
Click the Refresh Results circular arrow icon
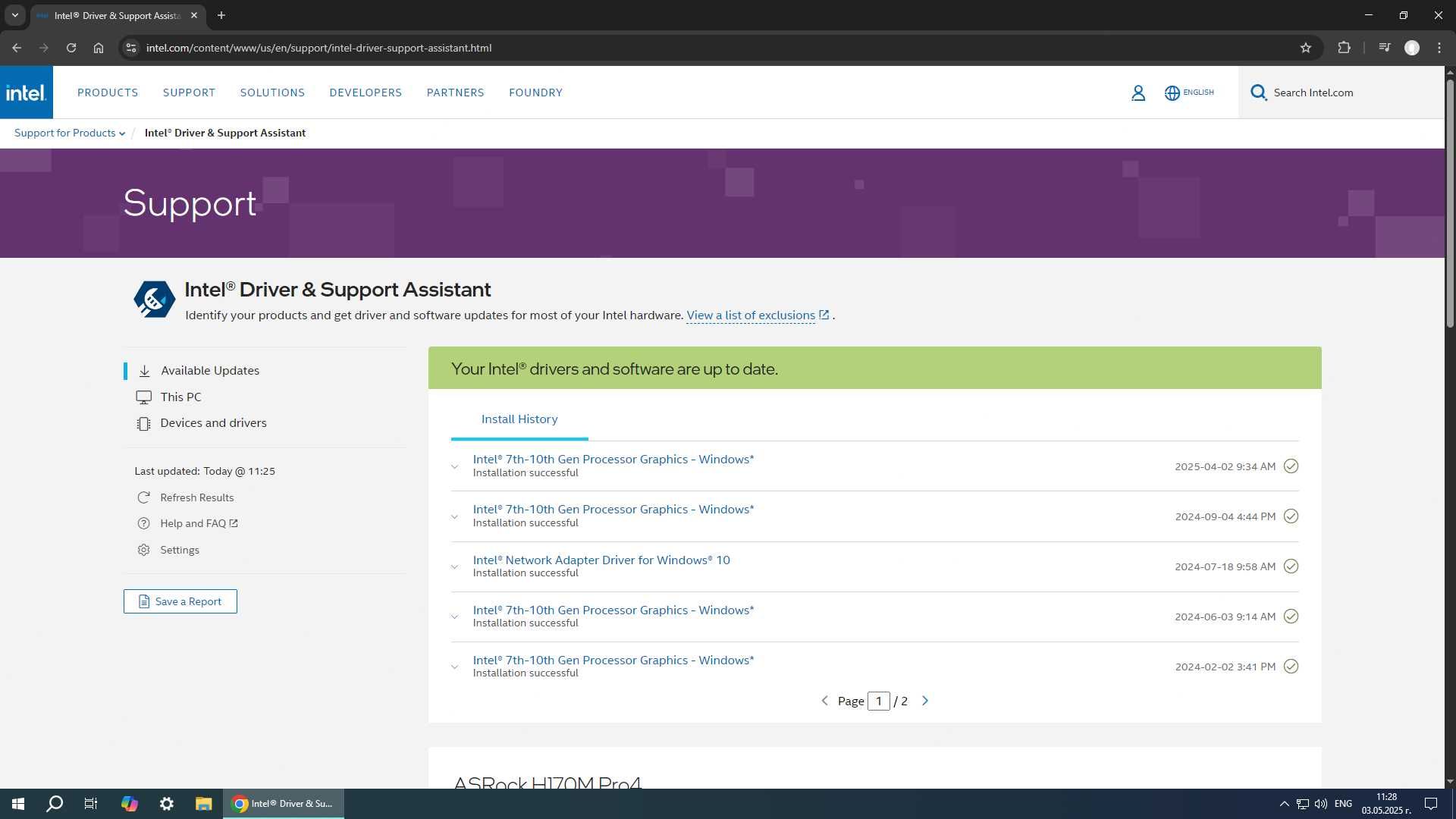click(x=143, y=497)
